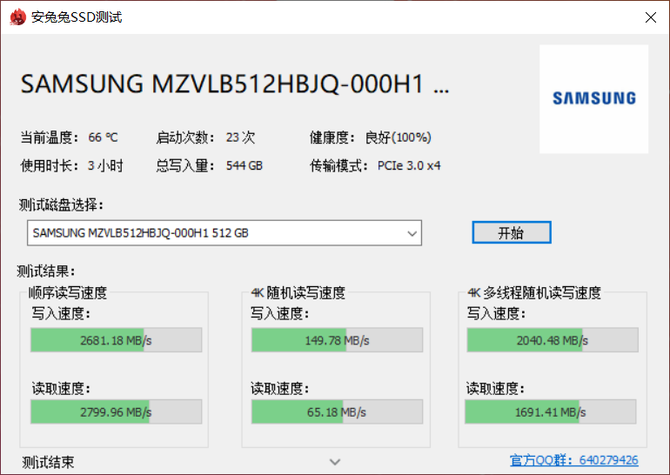Image resolution: width=670 pixels, height=475 pixels.
Task: Click the transfer mode PCIe 3.0 x4
Action: click(409, 165)
